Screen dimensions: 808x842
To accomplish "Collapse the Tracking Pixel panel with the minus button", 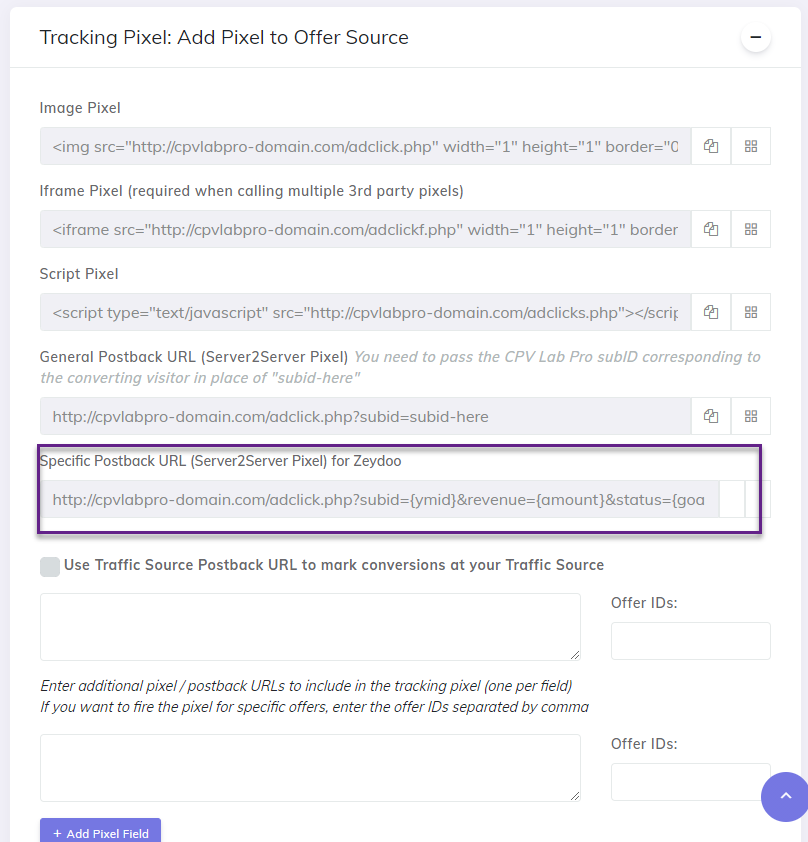I will click(756, 38).
